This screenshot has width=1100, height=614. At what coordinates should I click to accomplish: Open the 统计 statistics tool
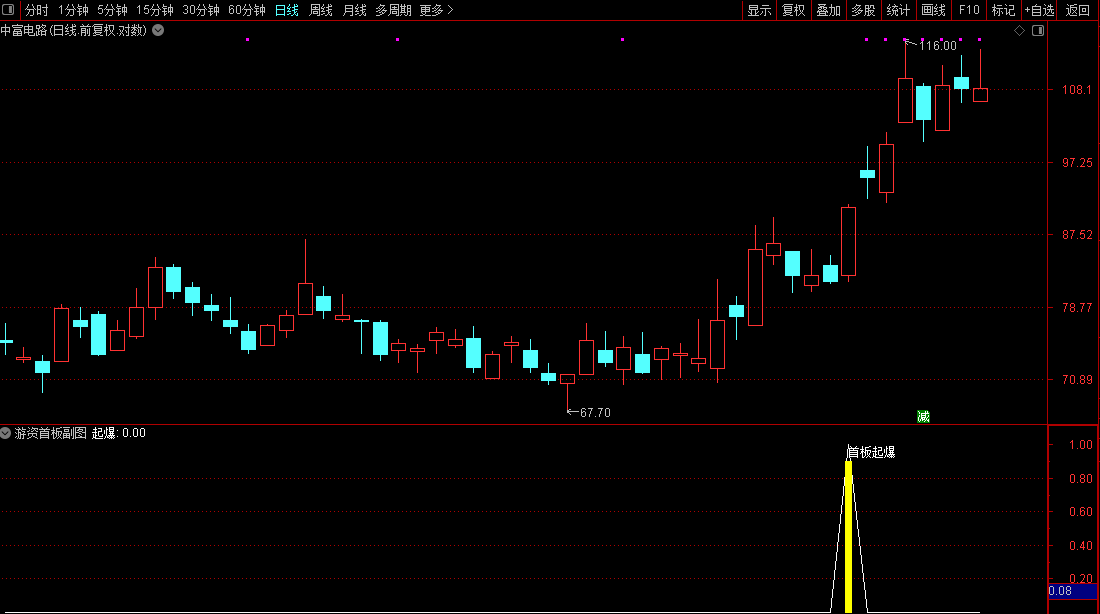tap(898, 11)
